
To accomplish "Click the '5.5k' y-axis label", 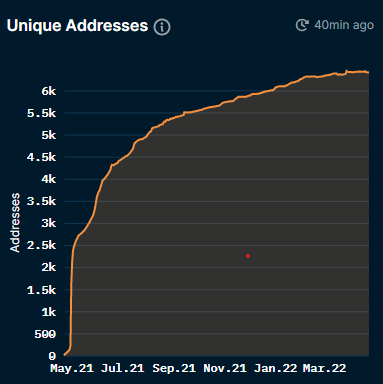I will (41, 113).
